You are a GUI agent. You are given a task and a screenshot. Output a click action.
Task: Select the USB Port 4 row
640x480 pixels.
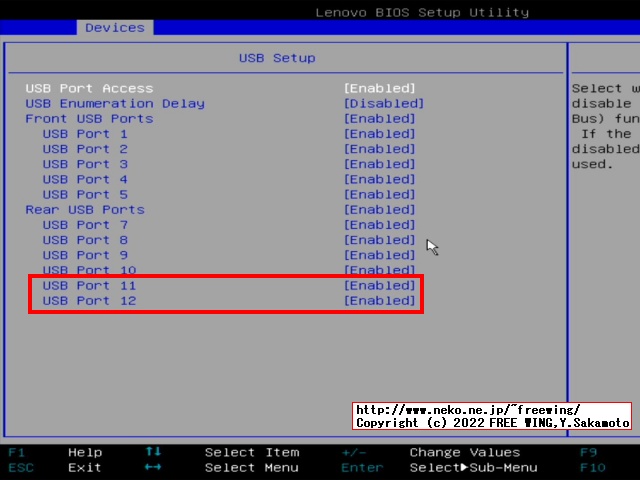[x=85, y=179]
